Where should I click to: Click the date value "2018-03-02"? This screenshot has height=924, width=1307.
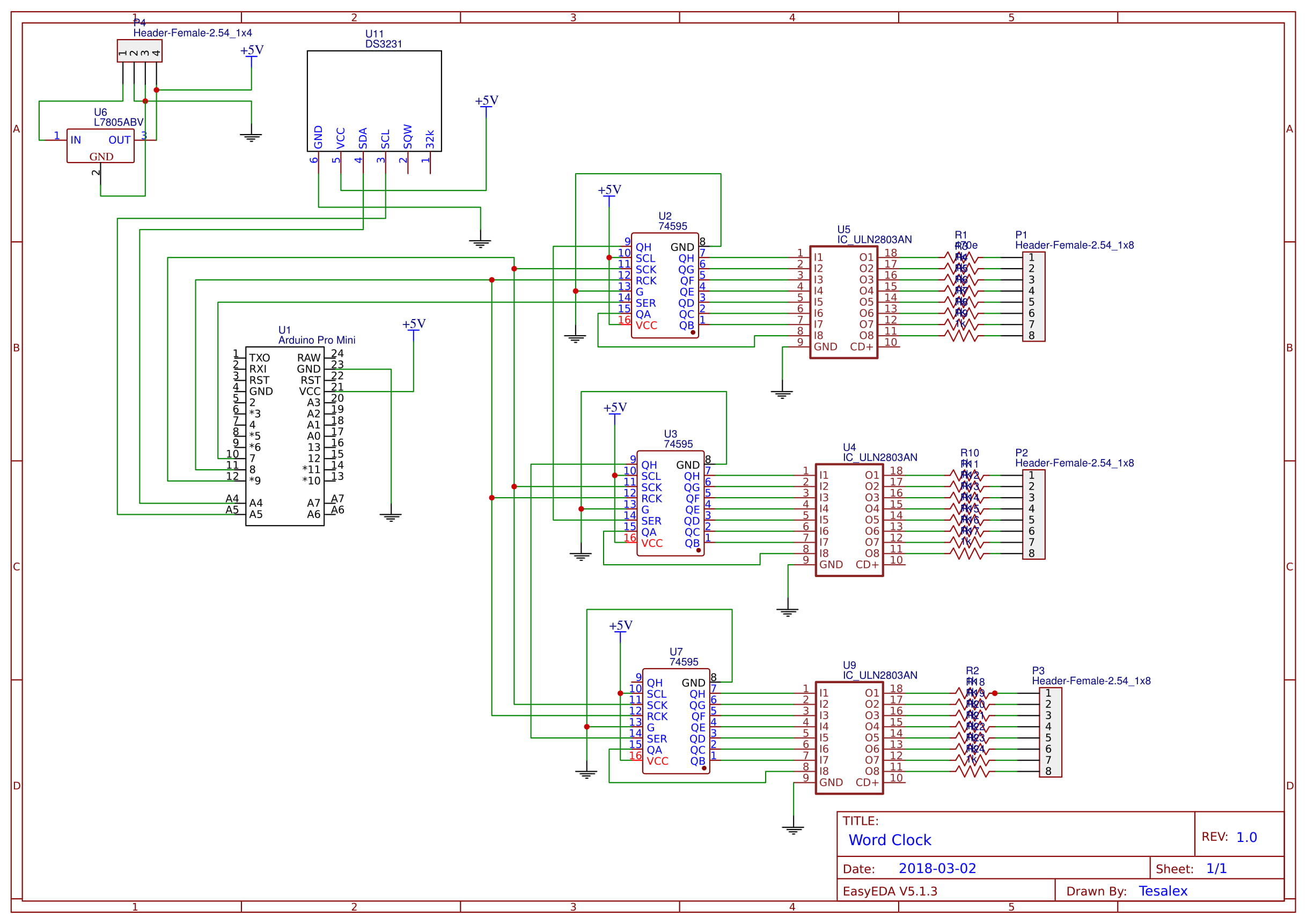tap(937, 868)
